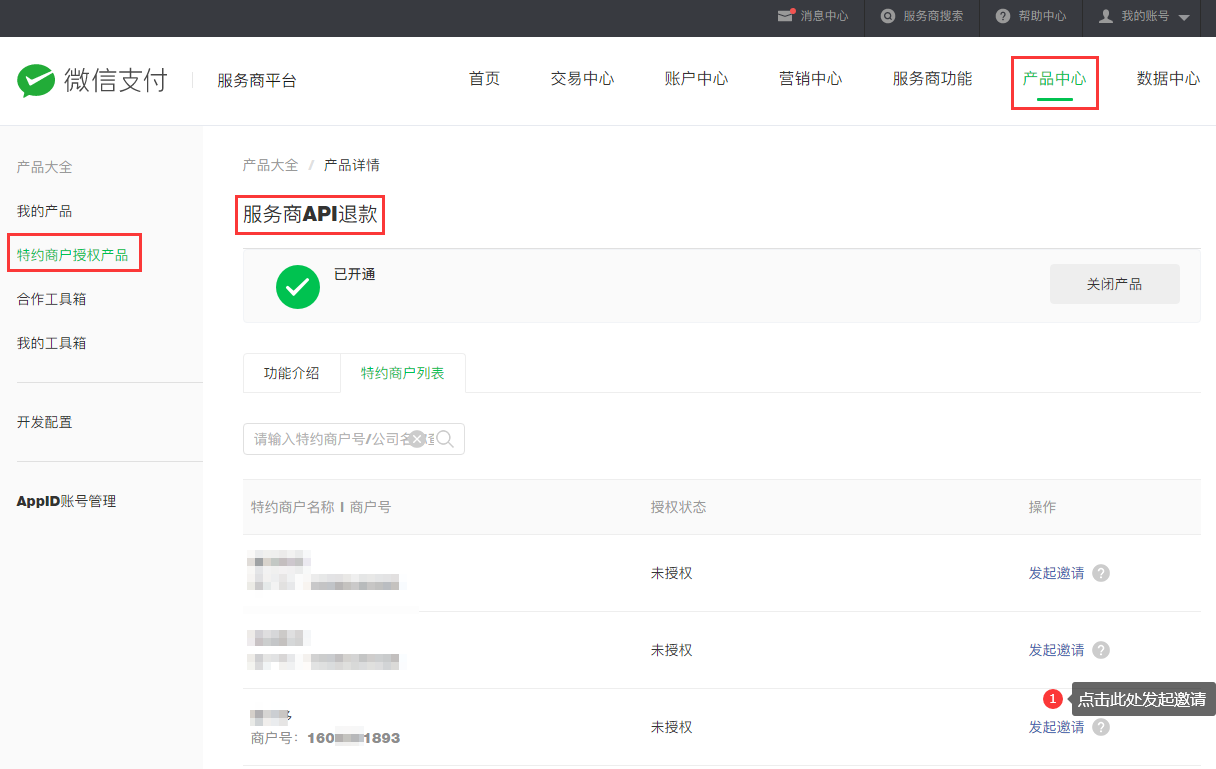Click the service provider search icon
Image resolution: width=1216 pixels, height=769 pixels.
887,16
